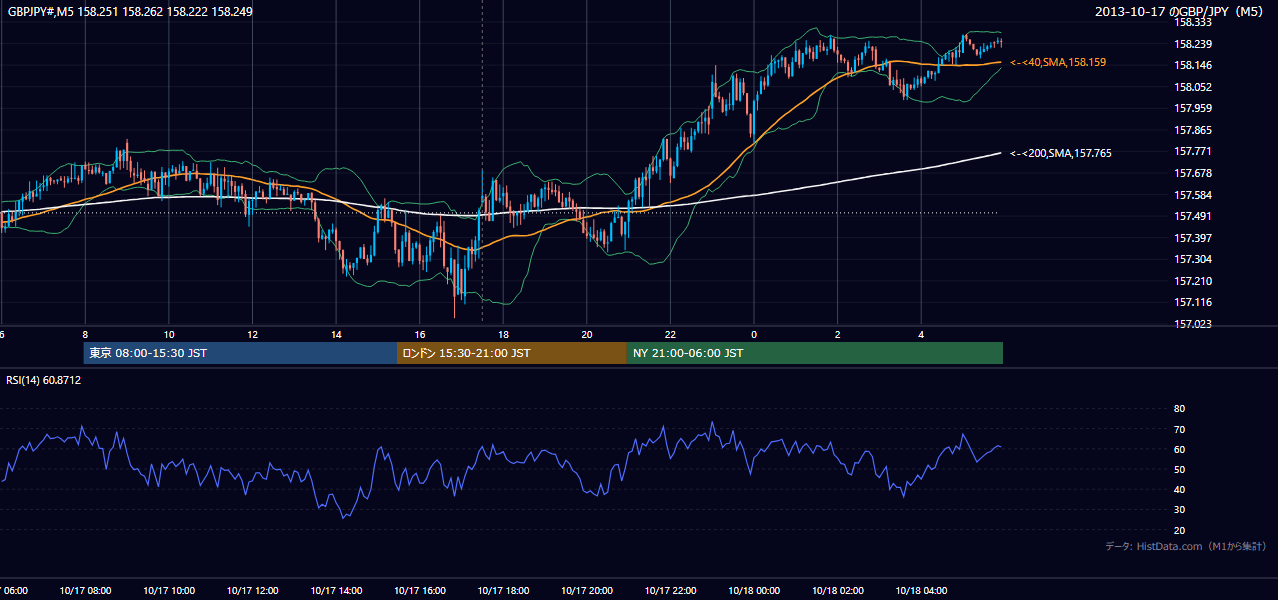Click the RSI scale value 20
Viewport: 1278px width, 600px height.
pos(1179,530)
